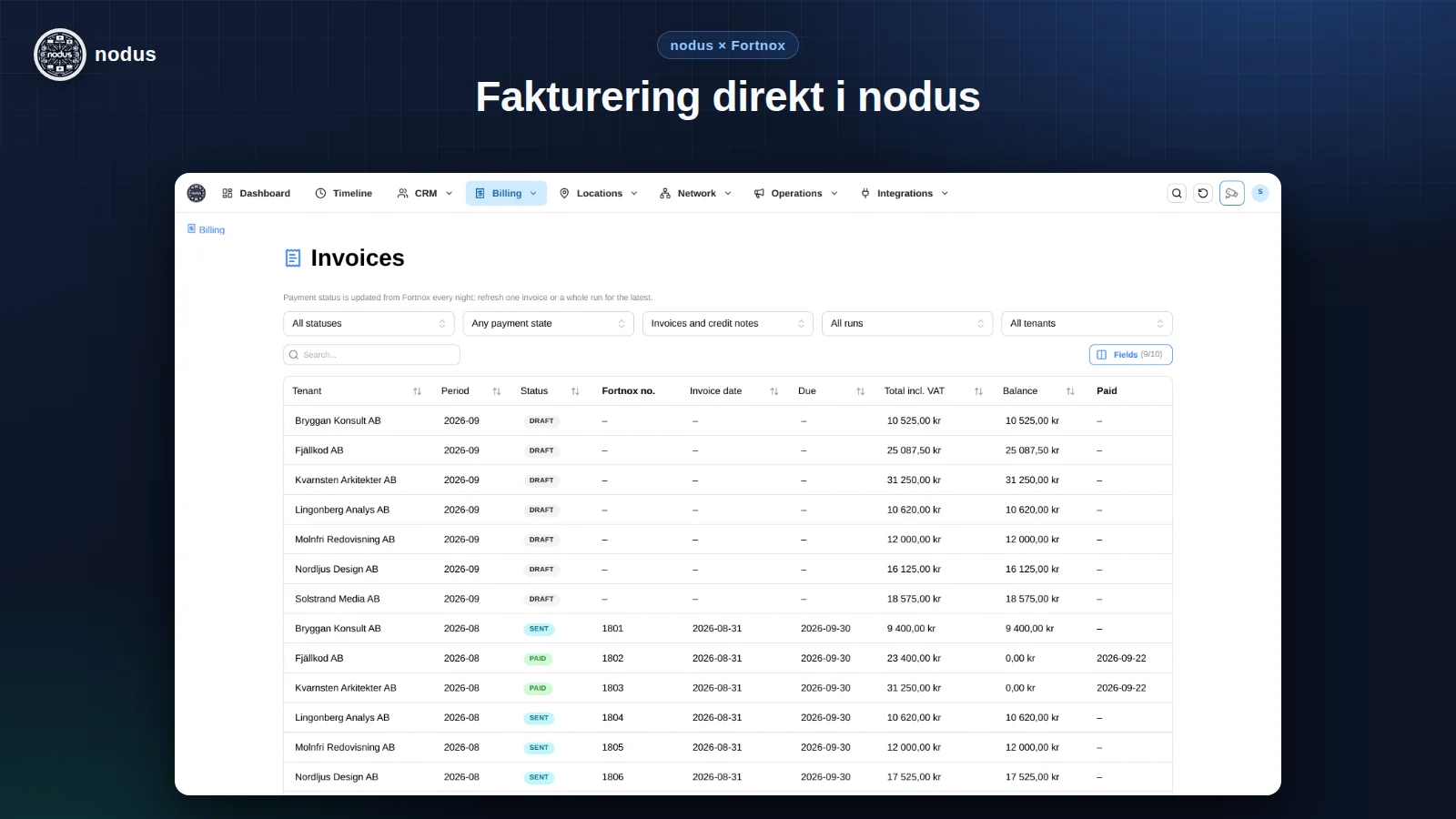Open the search icon button in the top bar

click(1177, 193)
